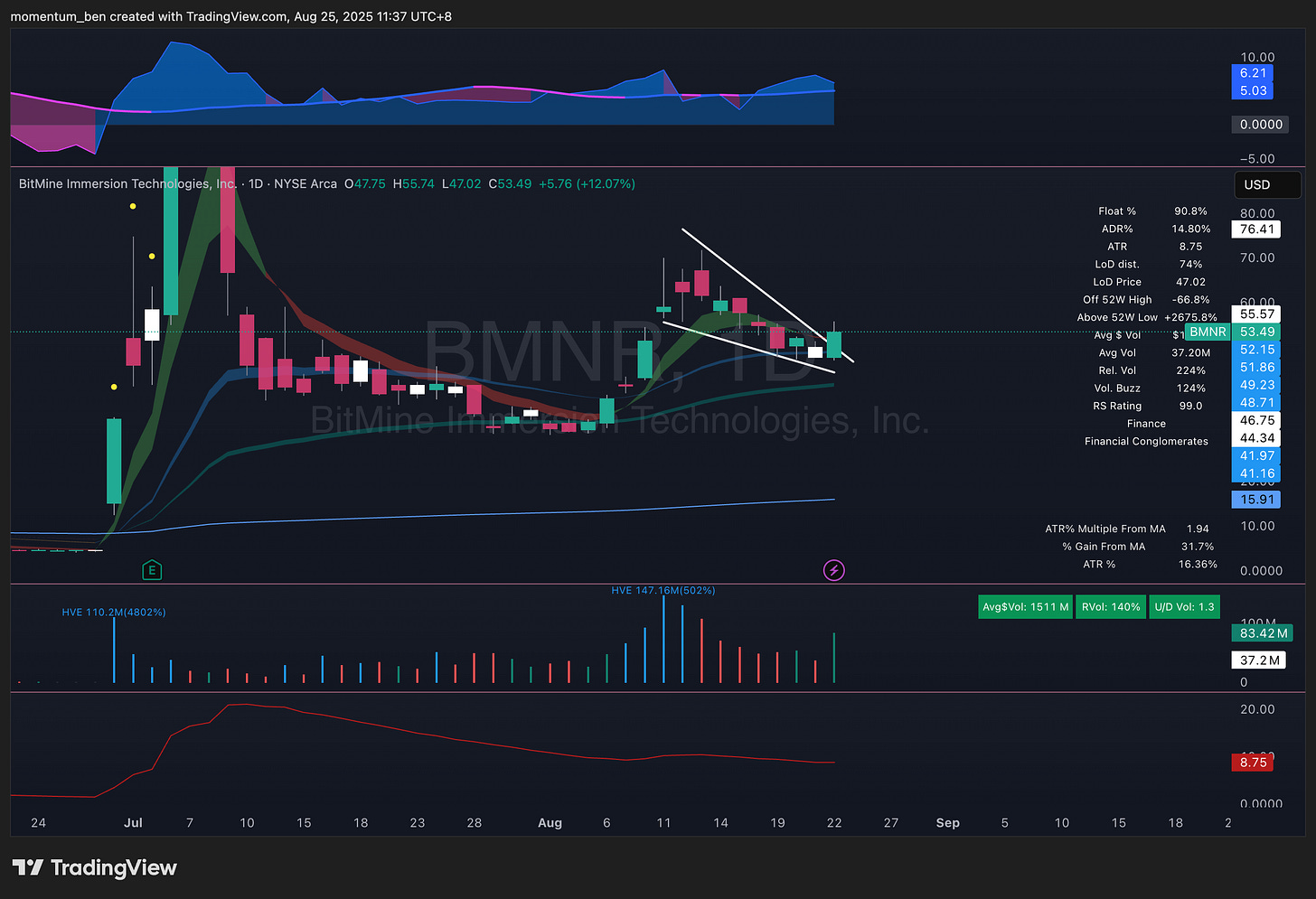Click the 1D interval in chart legend
The image size is (1316, 899).
(256, 184)
